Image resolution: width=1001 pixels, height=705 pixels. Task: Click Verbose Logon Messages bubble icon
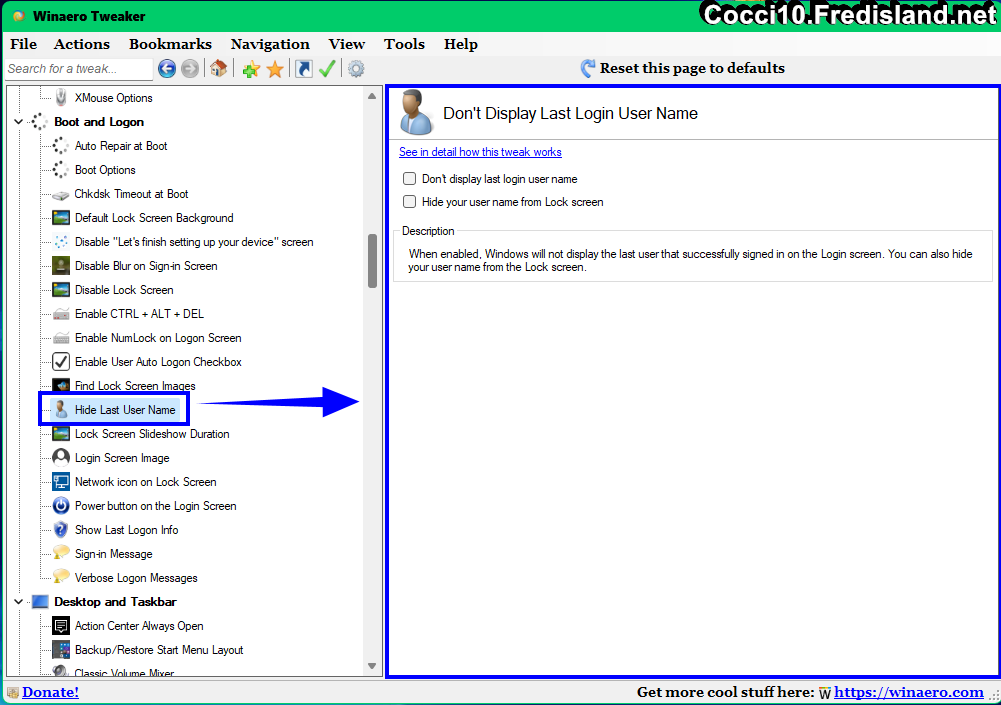[61, 577]
